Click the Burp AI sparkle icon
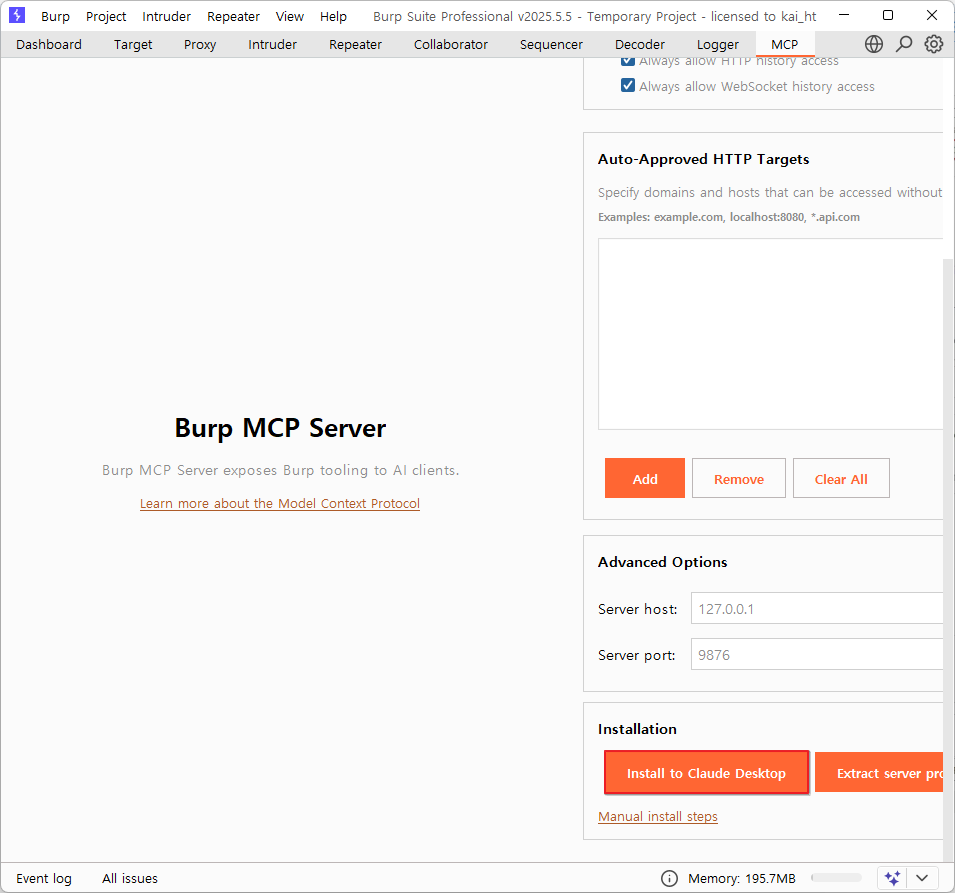The height and width of the screenshot is (893, 955). tap(892, 878)
